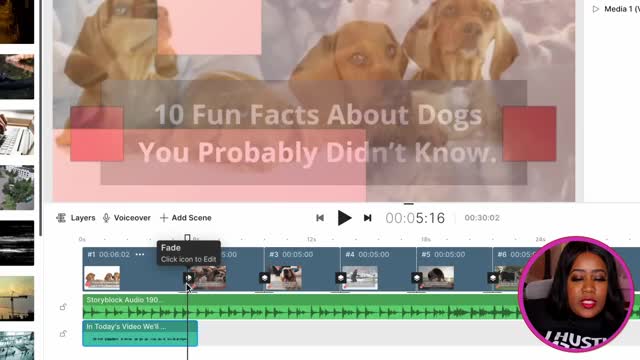Image resolution: width=640 pixels, height=360 pixels.
Task: Edit transition icon between scenes 2 and 3
Action: tap(264, 278)
